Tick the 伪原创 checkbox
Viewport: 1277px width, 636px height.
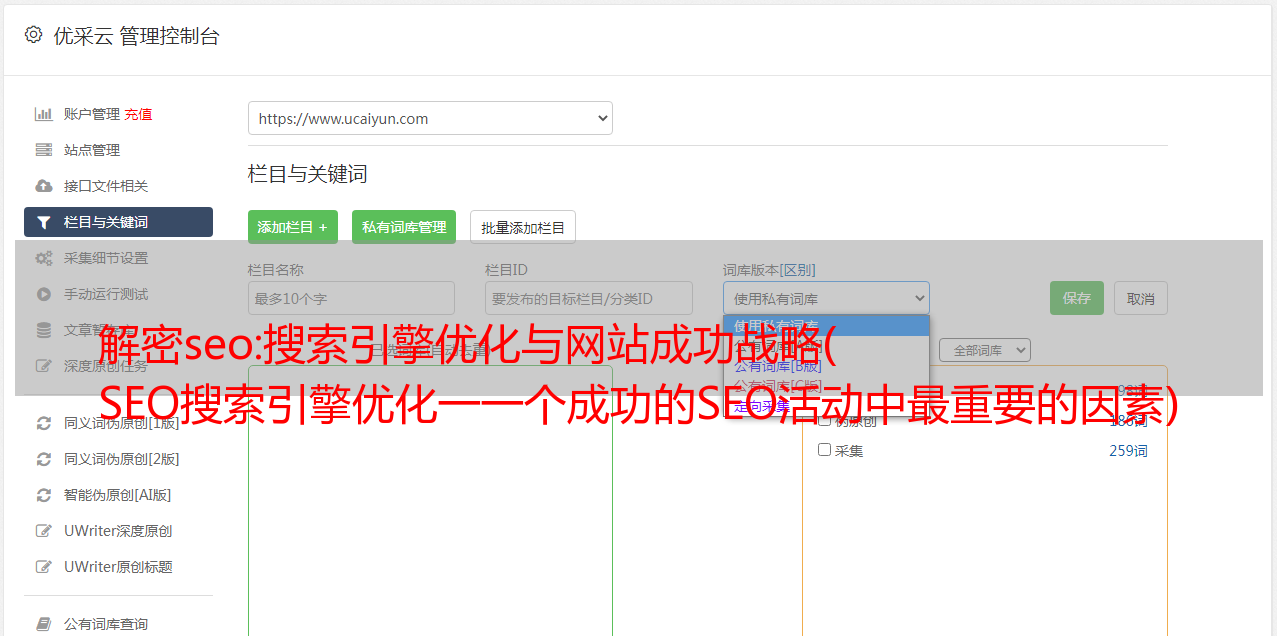click(825, 420)
